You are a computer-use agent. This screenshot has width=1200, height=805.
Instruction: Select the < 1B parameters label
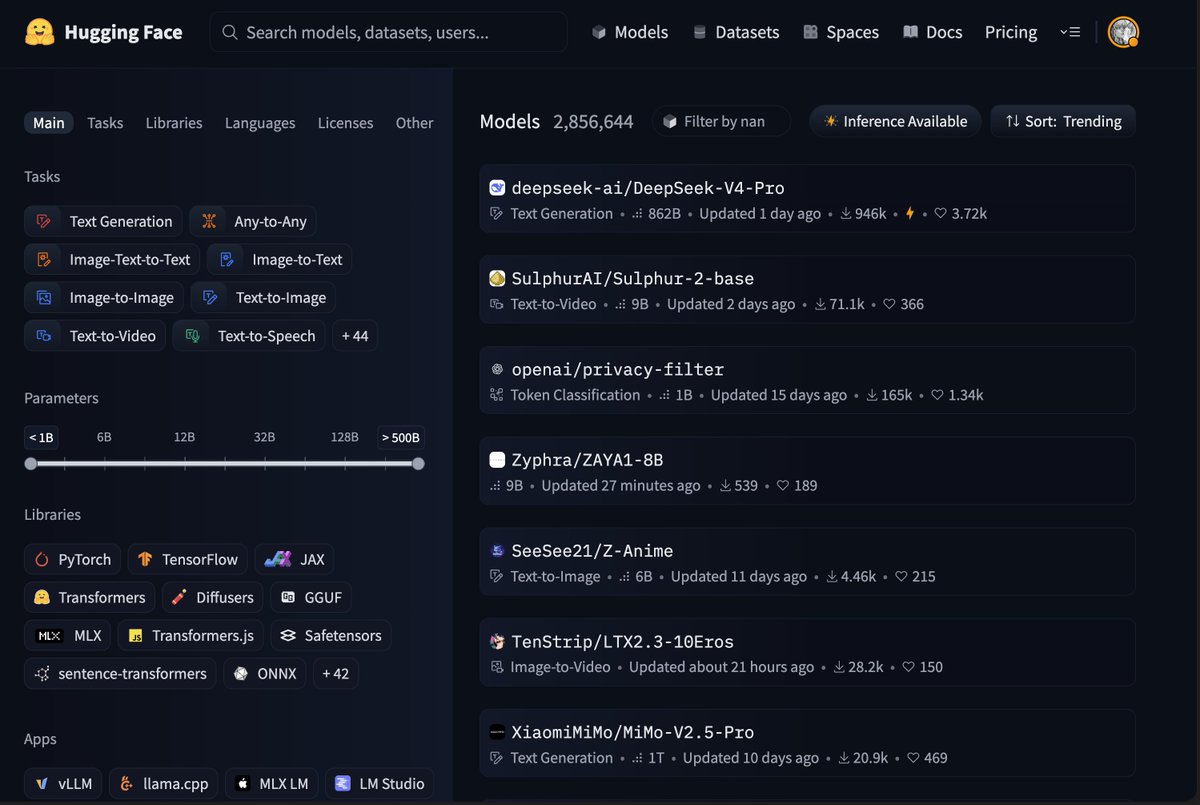click(42, 437)
